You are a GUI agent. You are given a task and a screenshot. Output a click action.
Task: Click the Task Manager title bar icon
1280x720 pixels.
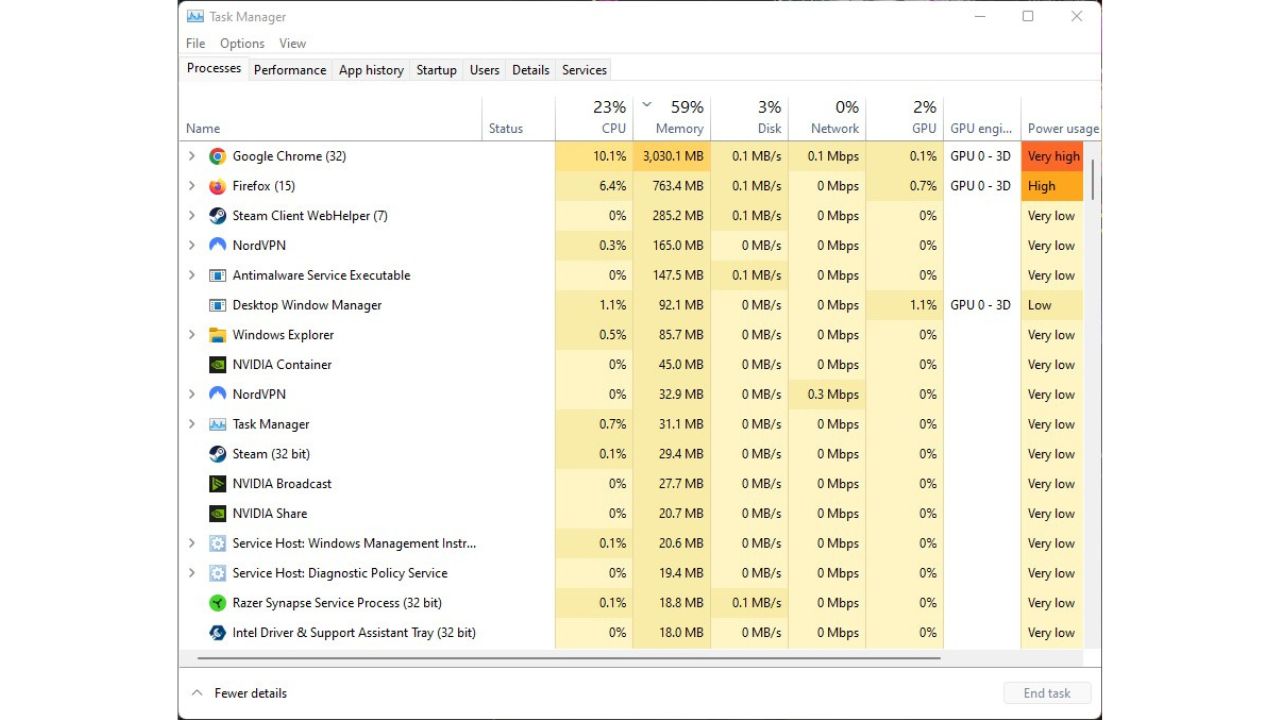pyautogui.click(x=195, y=16)
